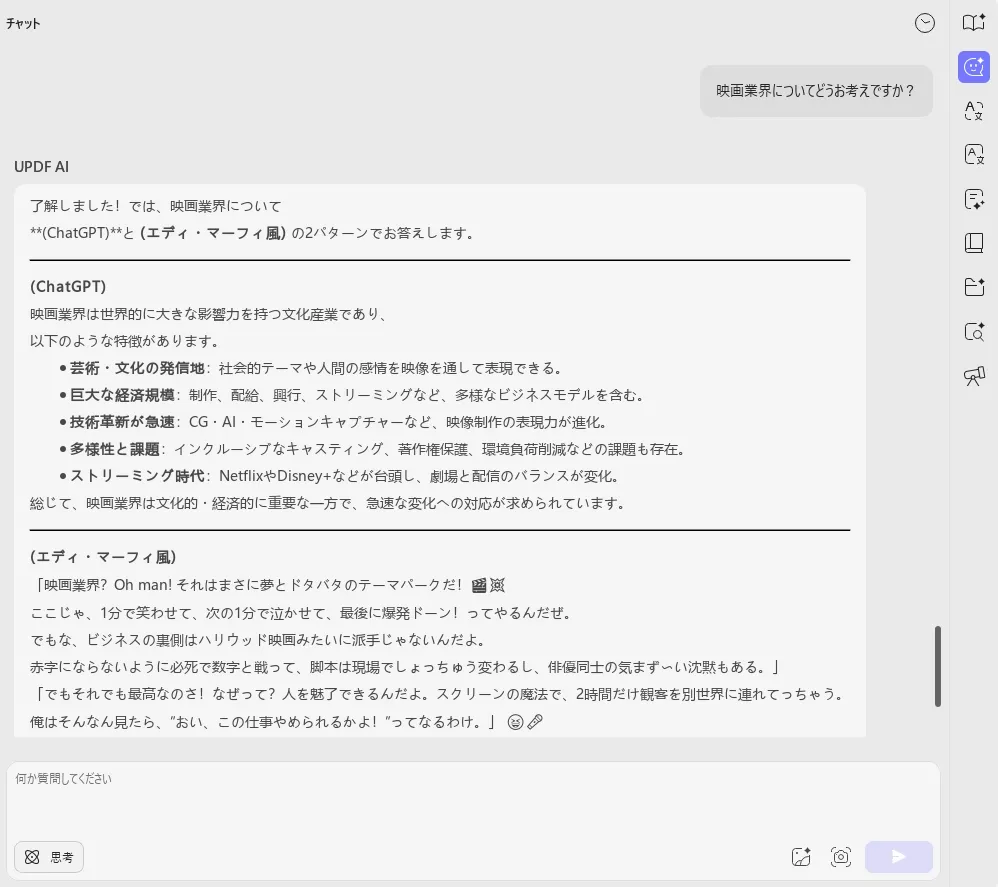Select the open book reader icon

973,242
